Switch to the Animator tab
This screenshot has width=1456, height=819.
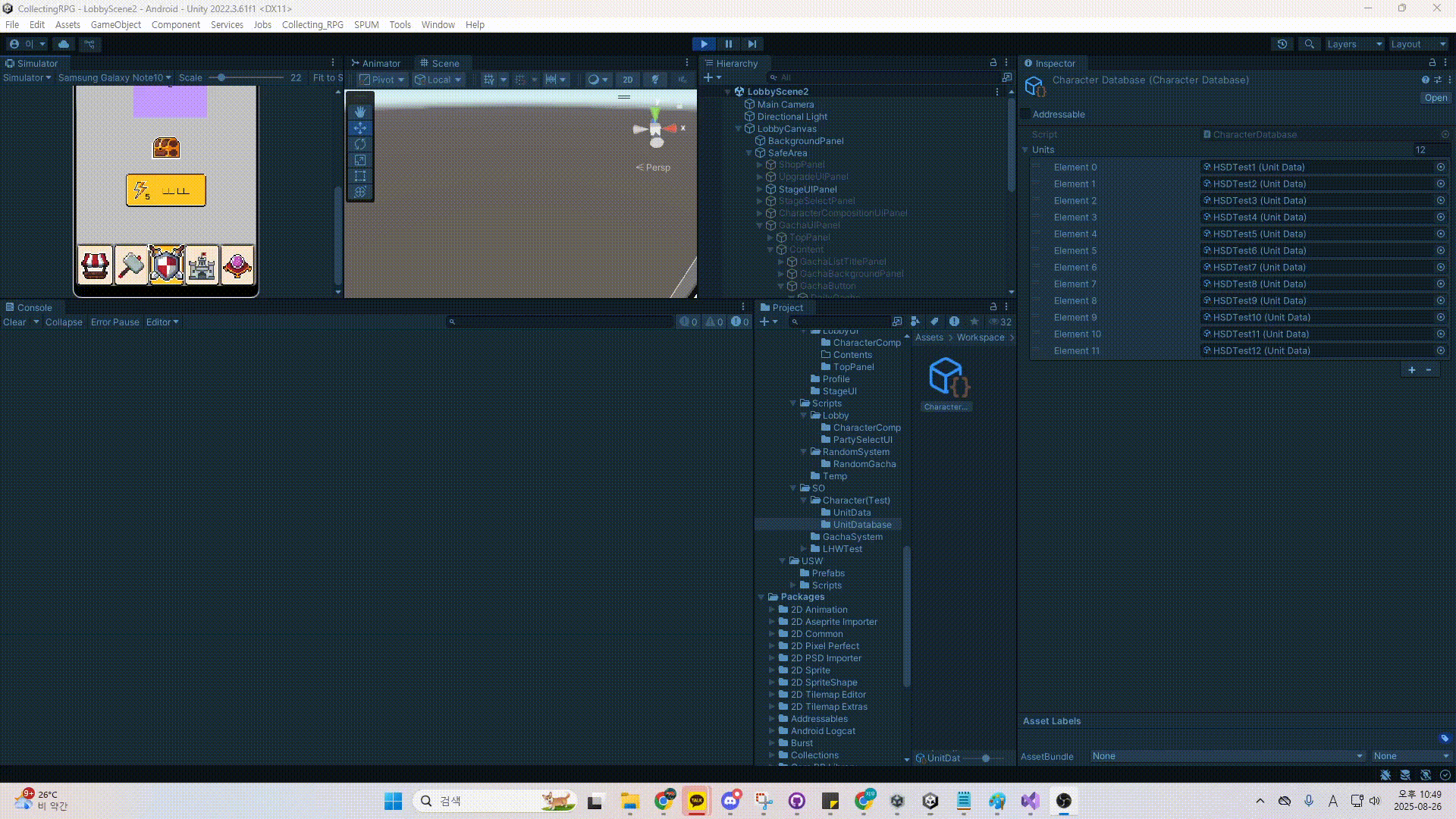(376, 64)
